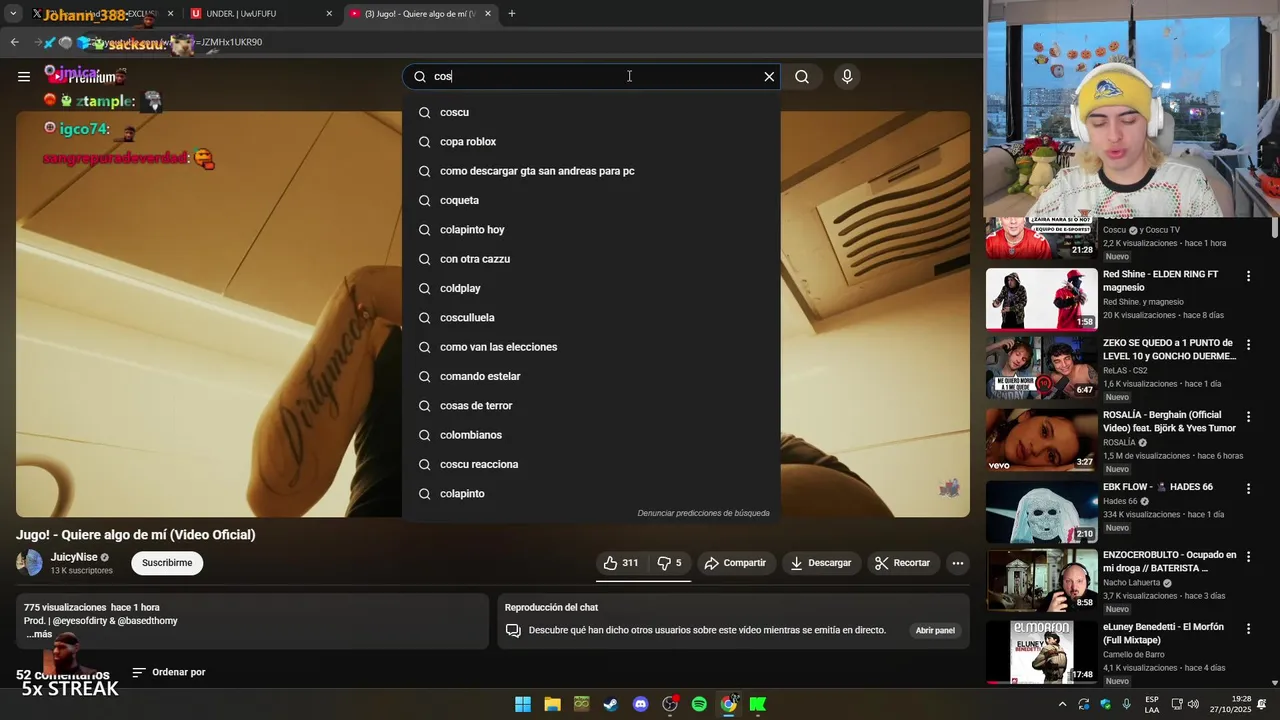Click the Descargar download button
This screenshot has width=1280, height=720.
[820, 563]
